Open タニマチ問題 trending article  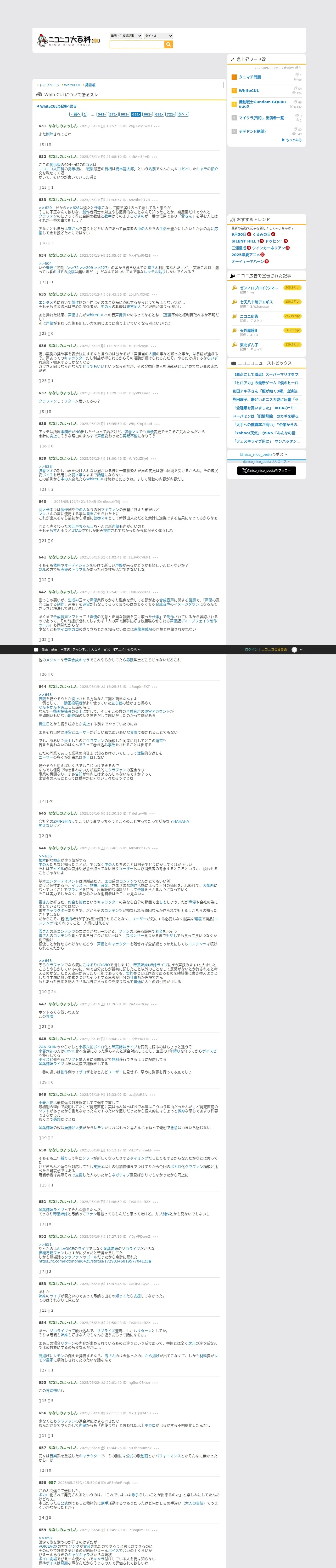249,77
